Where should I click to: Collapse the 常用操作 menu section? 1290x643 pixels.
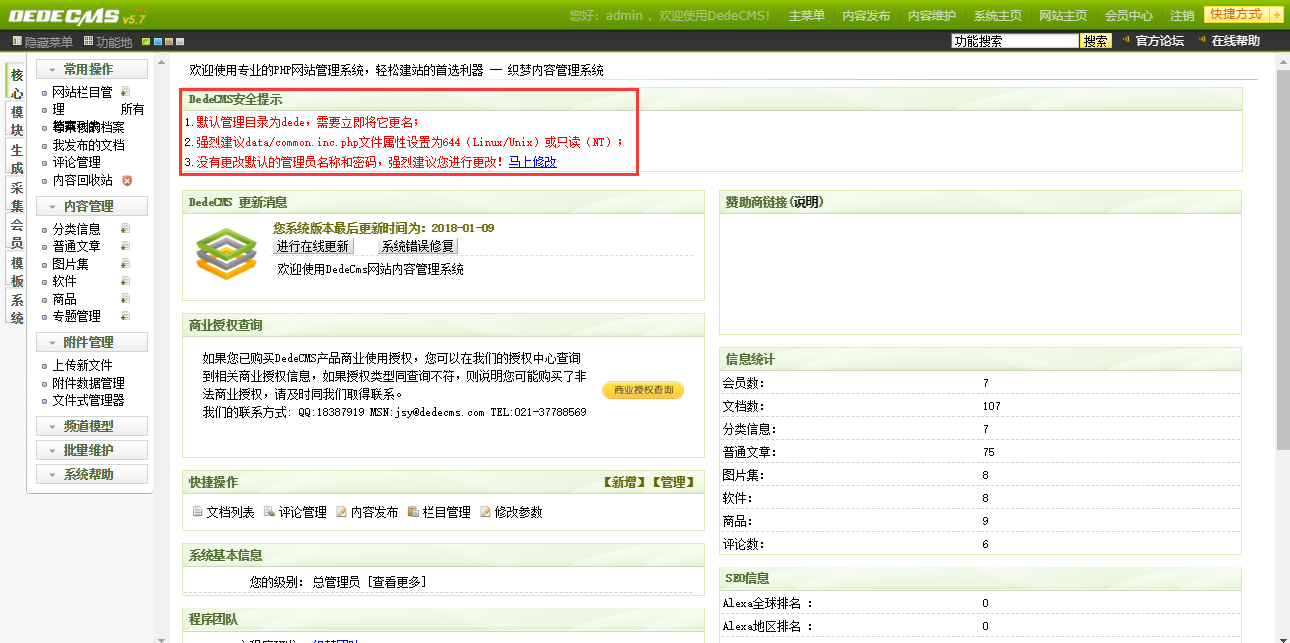pyautogui.click(x=92, y=69)
